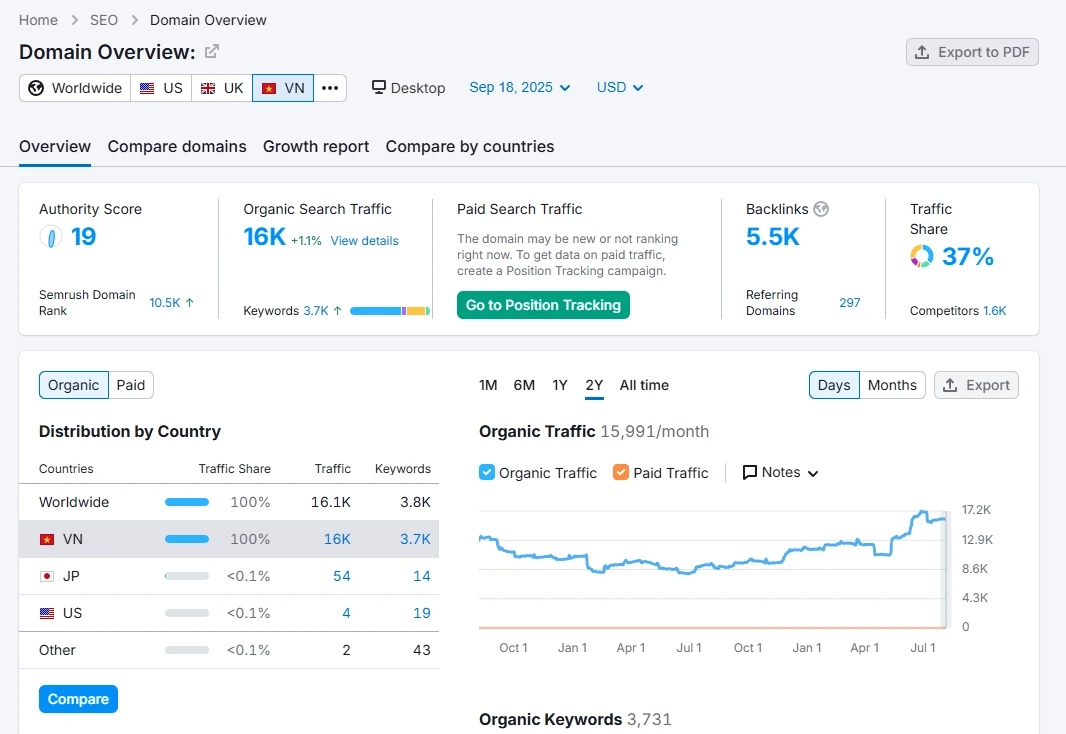The image size is (1066, 734).
Task: Click the Traffic Share donut chart icon
Action: 921,257
